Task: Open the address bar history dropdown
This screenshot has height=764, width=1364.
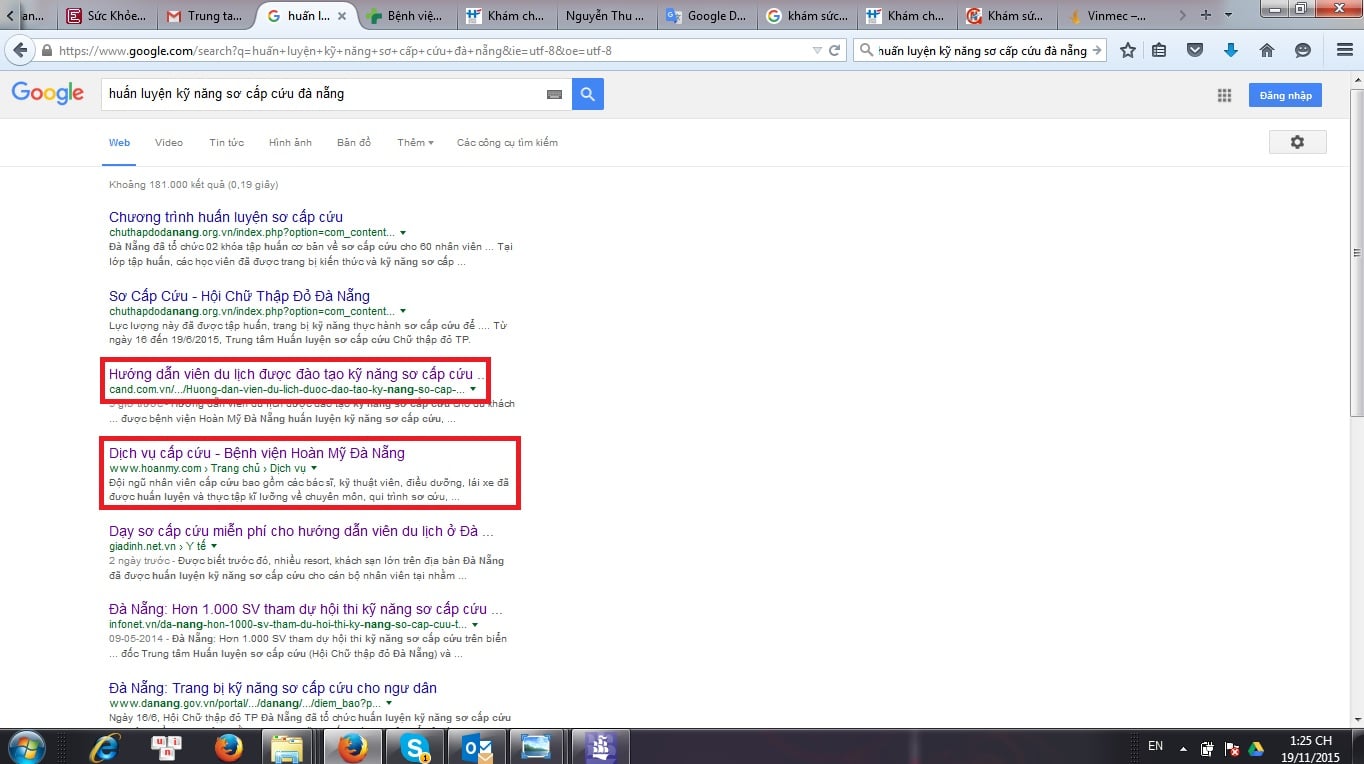Action: pos(818,50)
